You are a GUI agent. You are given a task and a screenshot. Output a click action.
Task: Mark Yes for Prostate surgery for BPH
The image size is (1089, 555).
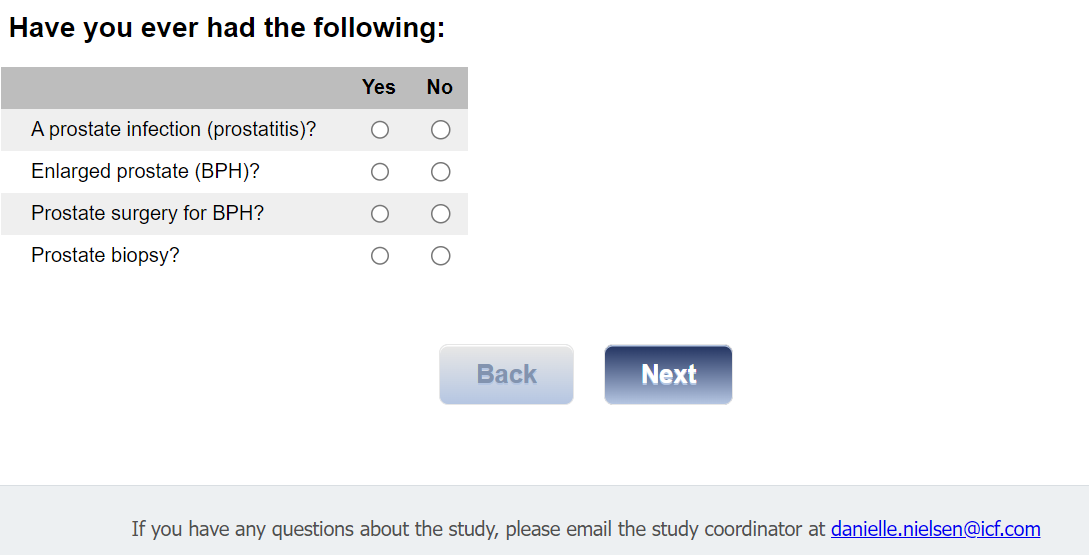(380, 214)
